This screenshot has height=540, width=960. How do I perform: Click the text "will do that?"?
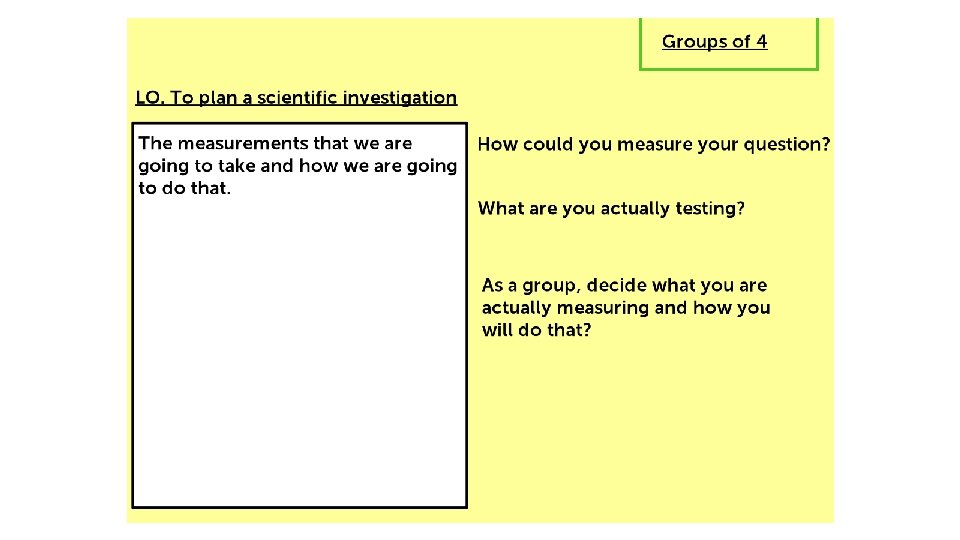536,330
